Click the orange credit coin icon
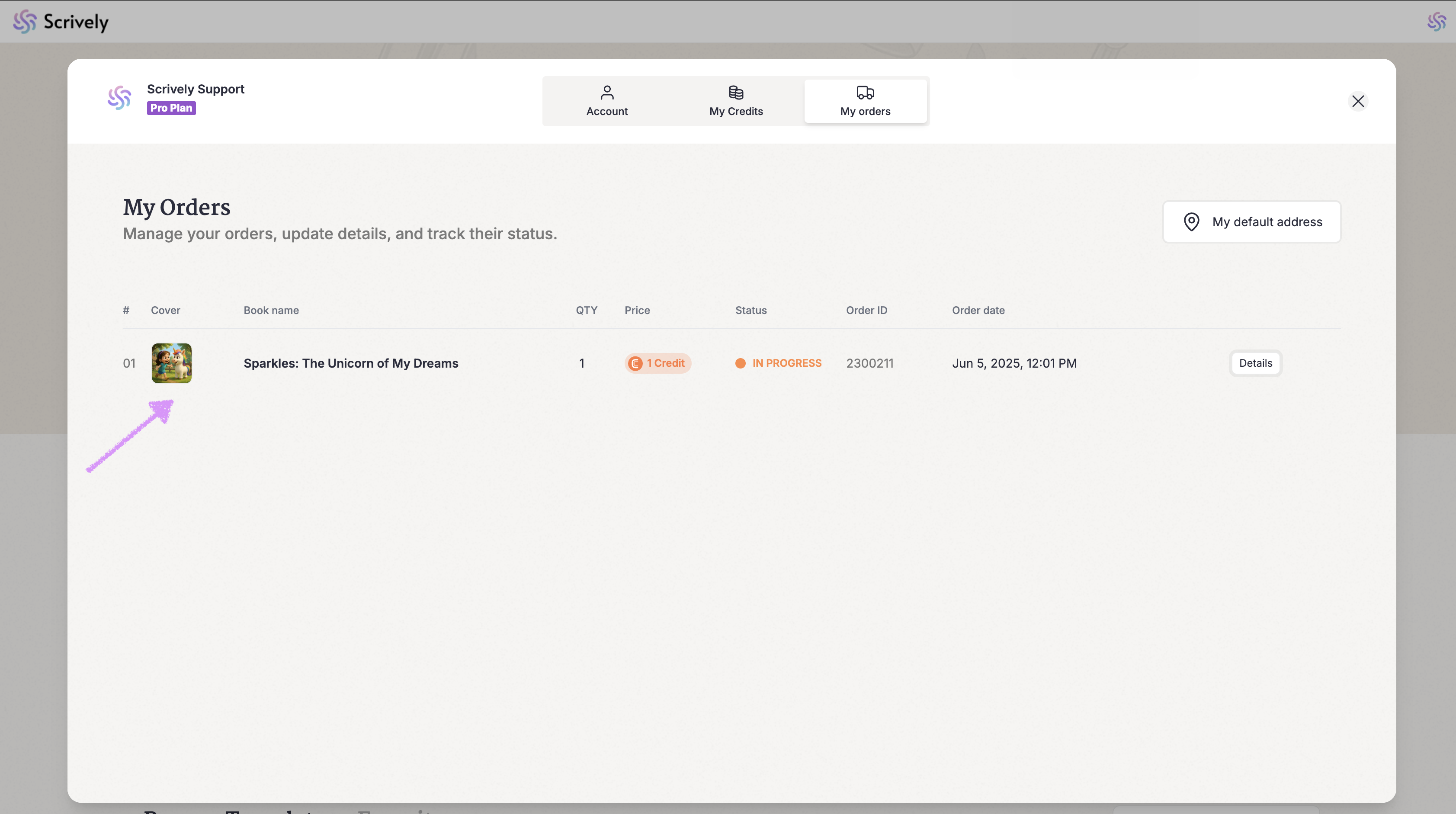Screen dimensions: 1456x814 pyautogui.click(x=635, y=363)
